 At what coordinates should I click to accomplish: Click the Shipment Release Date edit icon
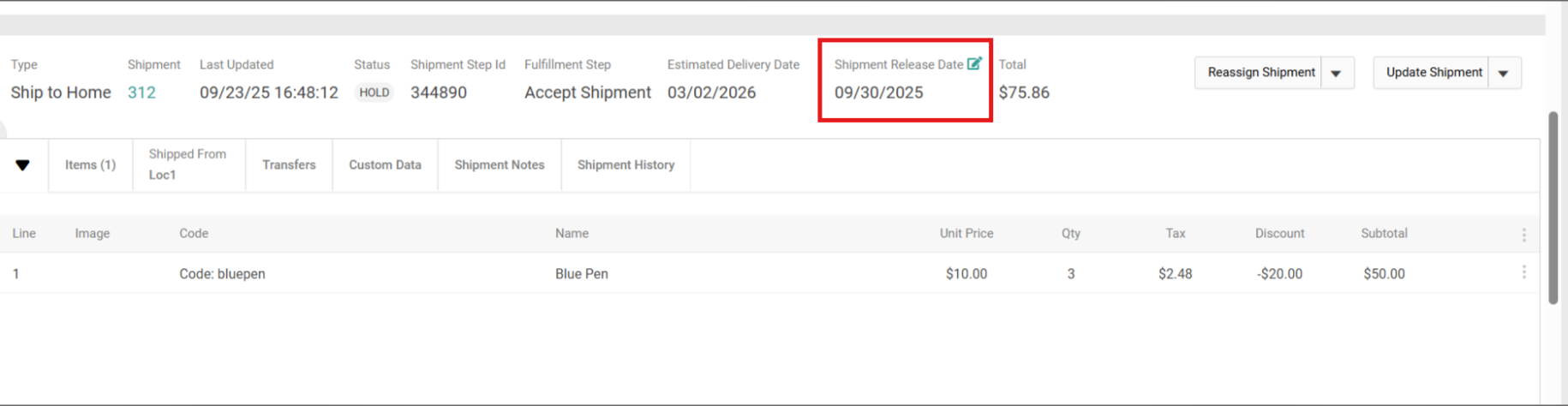(974, 63)
